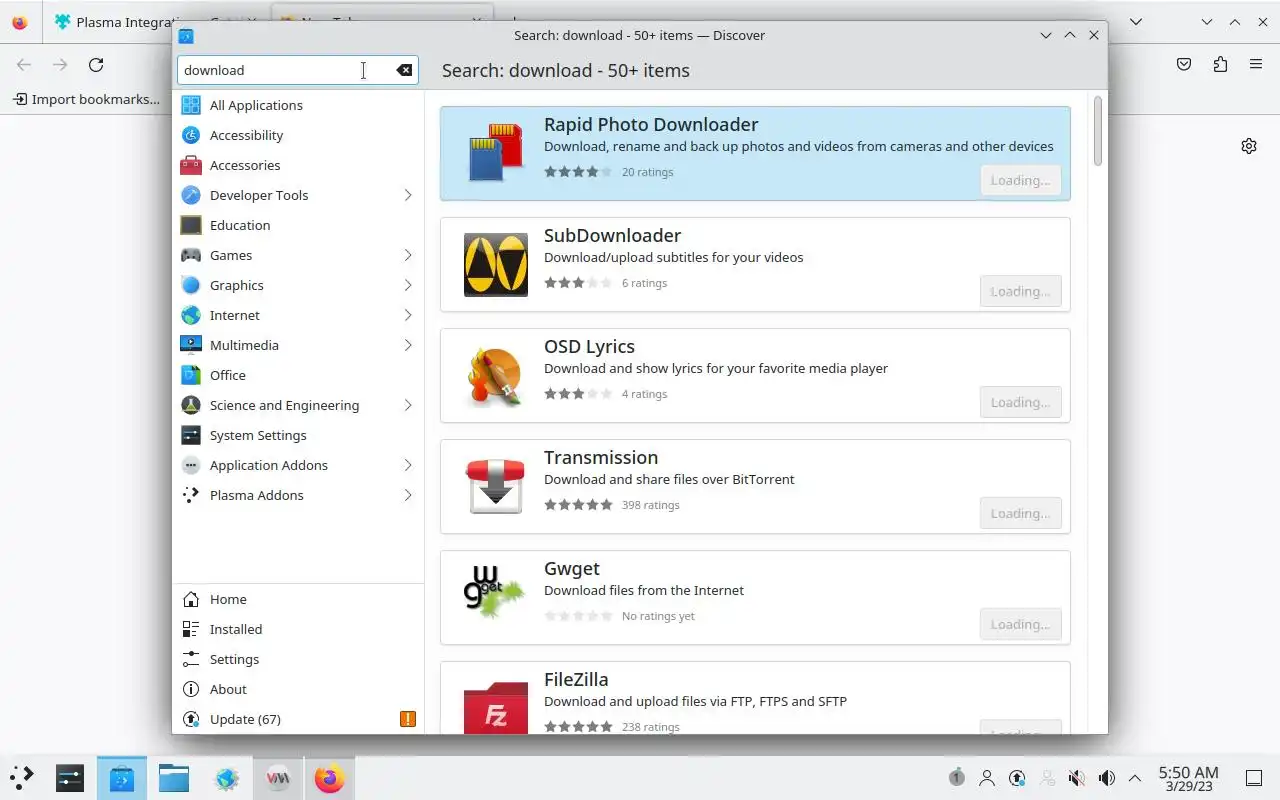Click Import bookmarks in Firefox

coord(86,99)
